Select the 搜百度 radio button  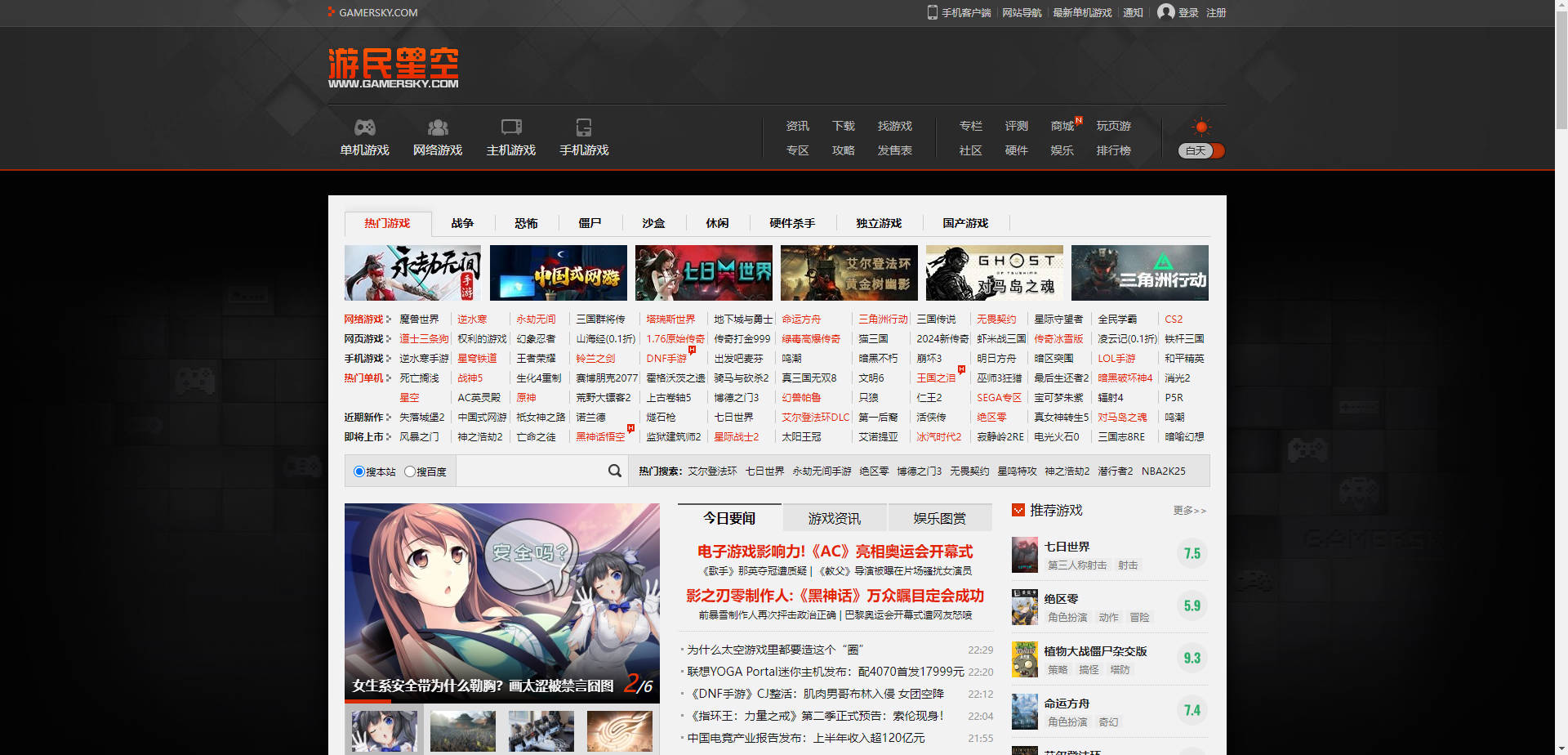[410, 471]
